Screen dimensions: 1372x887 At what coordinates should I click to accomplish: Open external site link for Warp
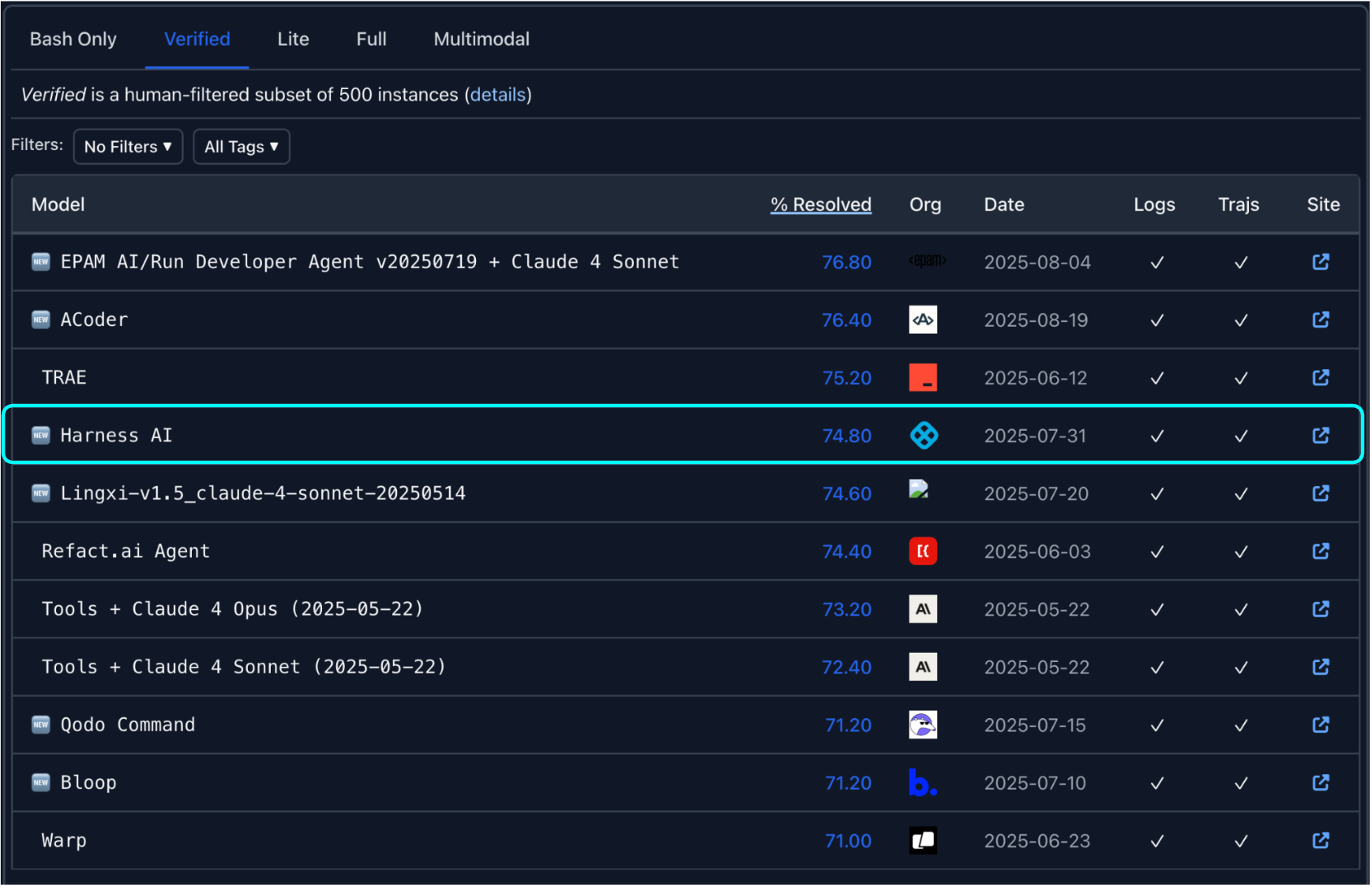click(1321, 840)
